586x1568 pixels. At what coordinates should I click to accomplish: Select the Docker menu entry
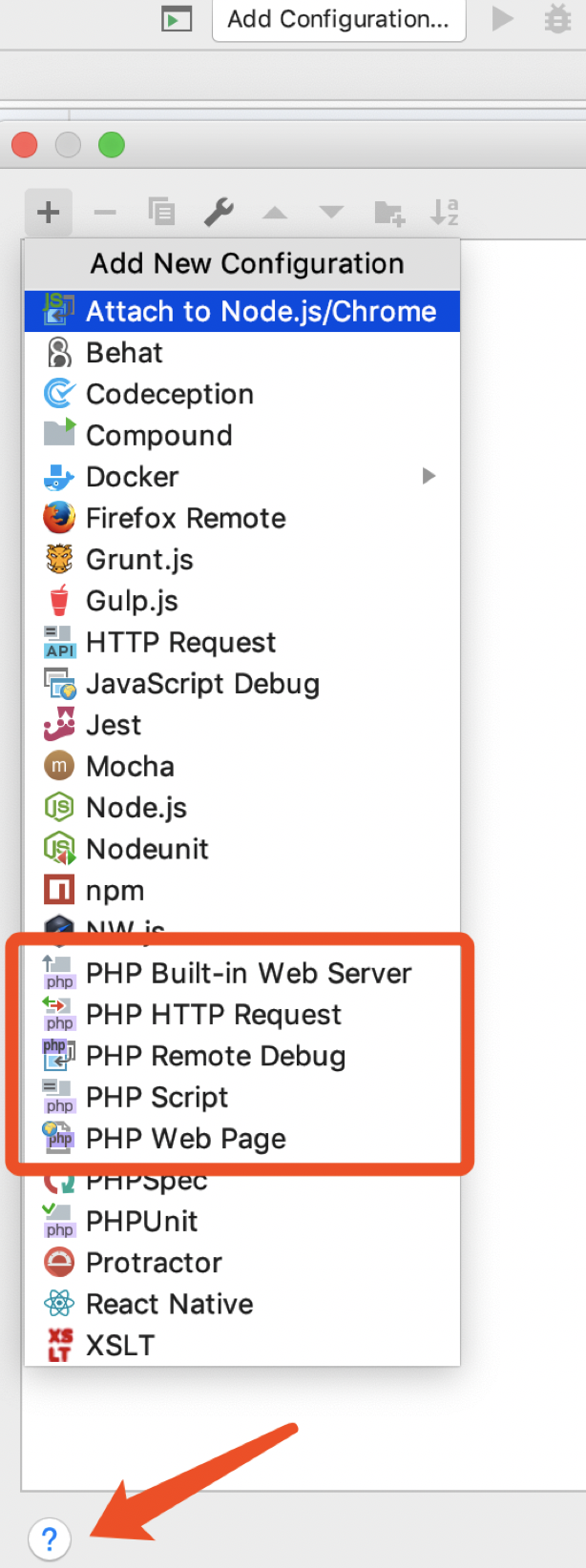(242, 477)
